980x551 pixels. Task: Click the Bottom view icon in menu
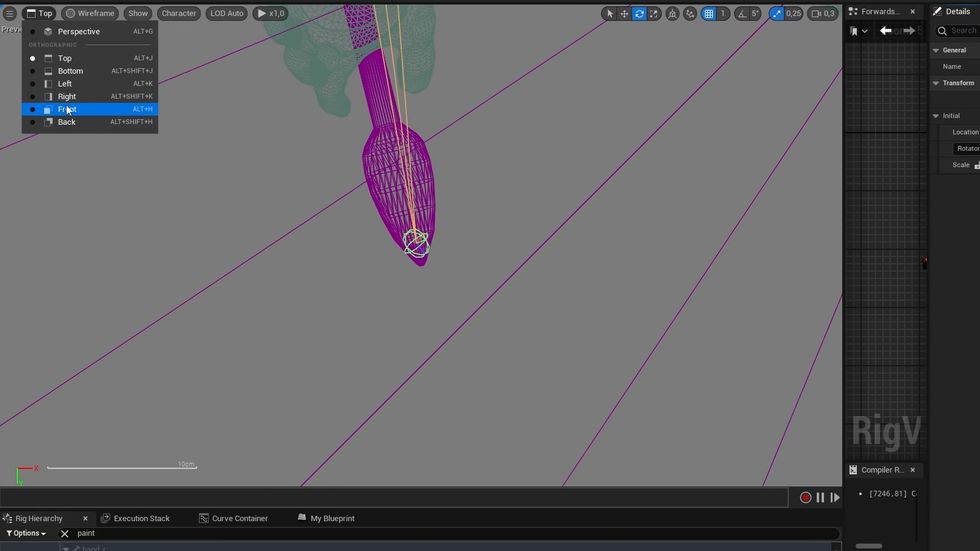(48, 71)
